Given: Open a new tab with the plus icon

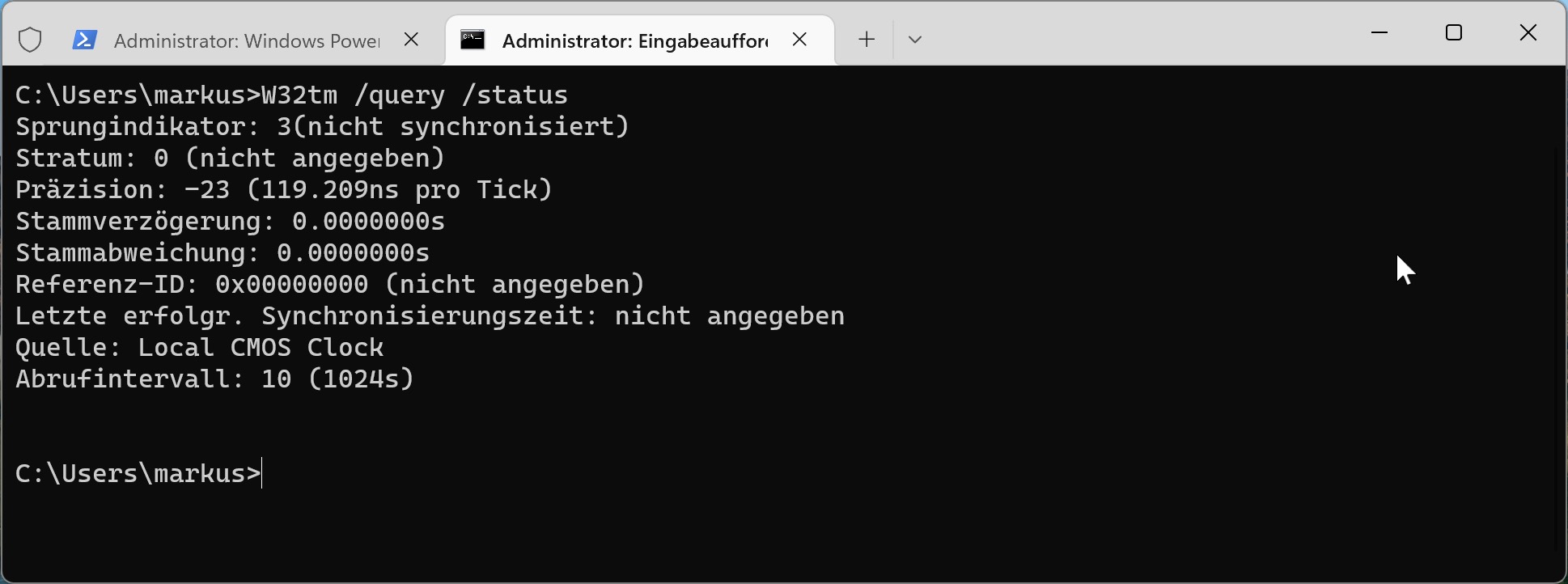Looking at the screenshot, I should (865, 38).
